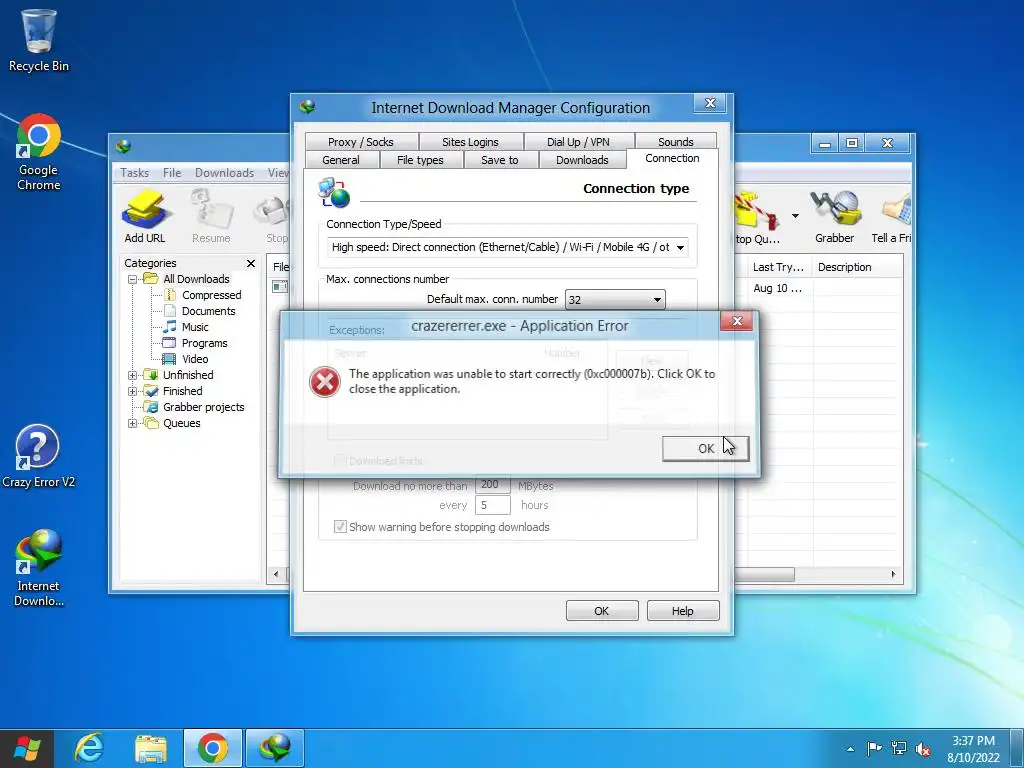Open Stop Queue dropdown arrow
The image size is (1024, 768).
click(795, 216)
